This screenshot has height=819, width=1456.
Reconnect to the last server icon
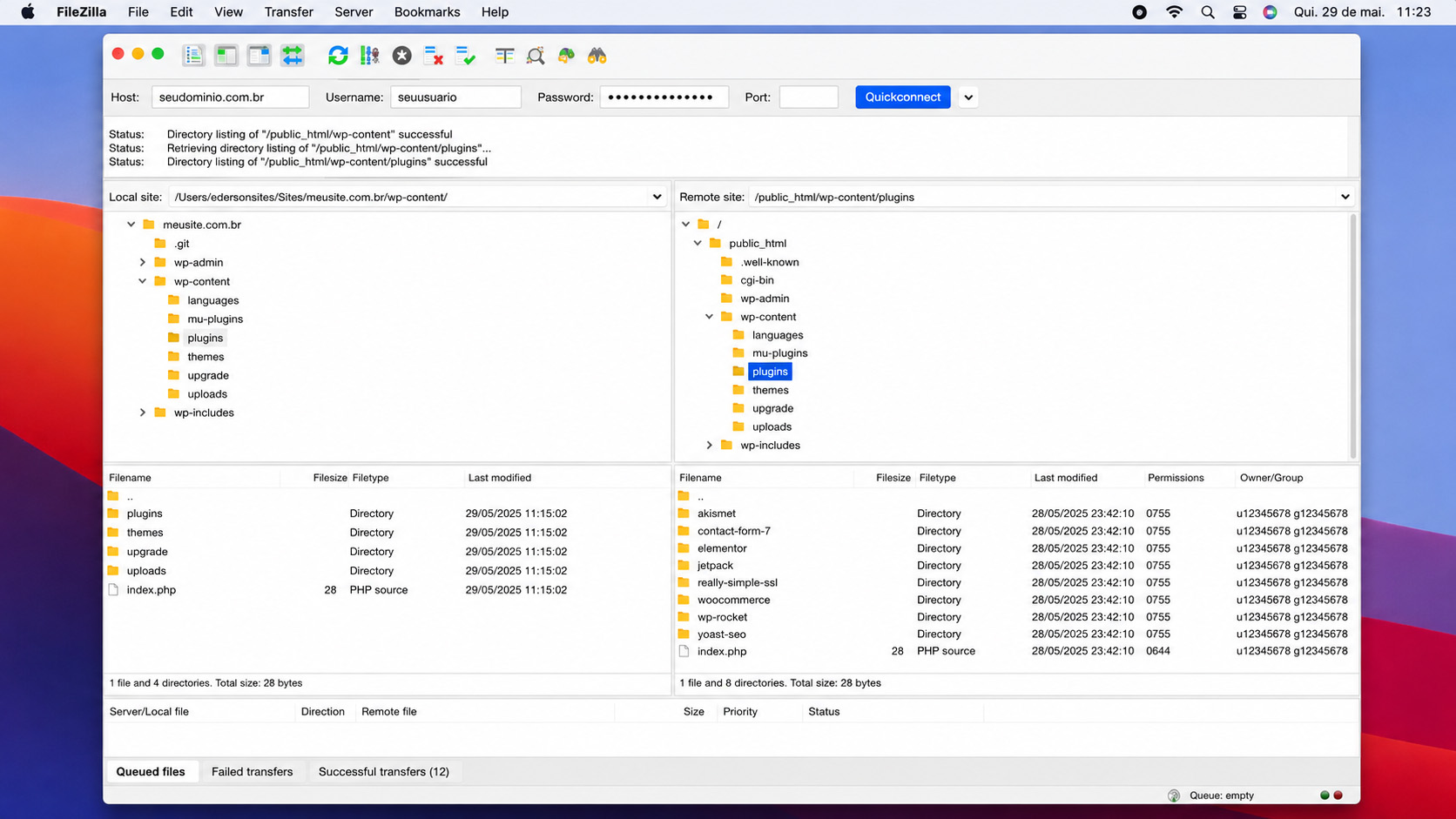tap(466, 56)
